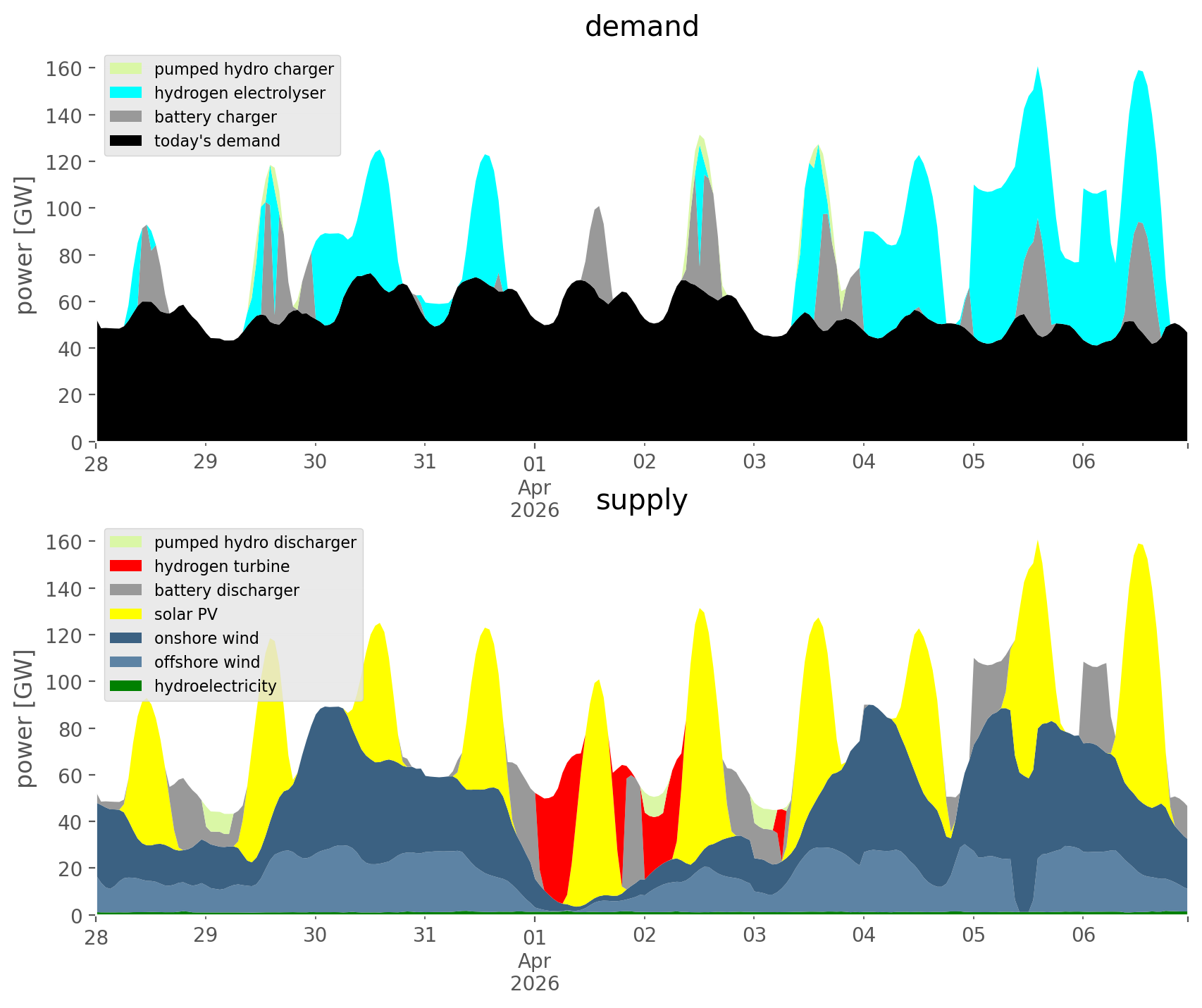The image size is (1202, 1008).
Task: Click the "battery charger" legend label
Action: click(x=215, y=117)
